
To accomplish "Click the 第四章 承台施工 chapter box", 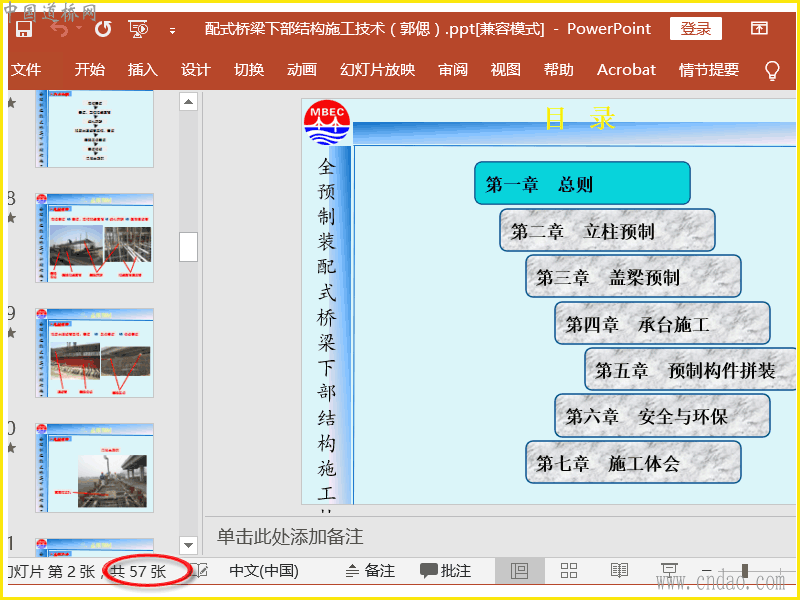I will (x=662, y=323).
